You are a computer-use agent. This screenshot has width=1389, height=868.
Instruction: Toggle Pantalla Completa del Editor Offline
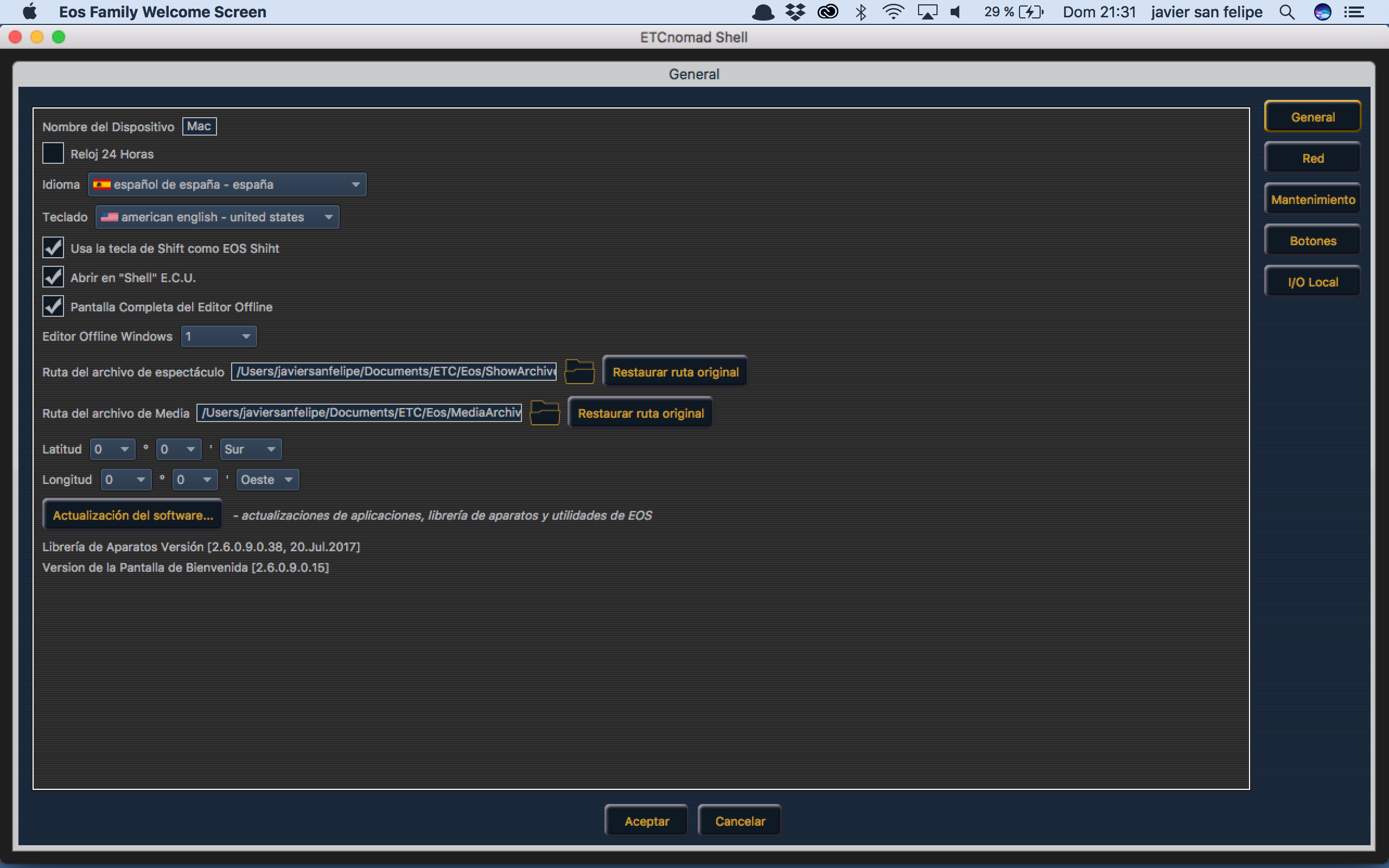tap(53, 307)
